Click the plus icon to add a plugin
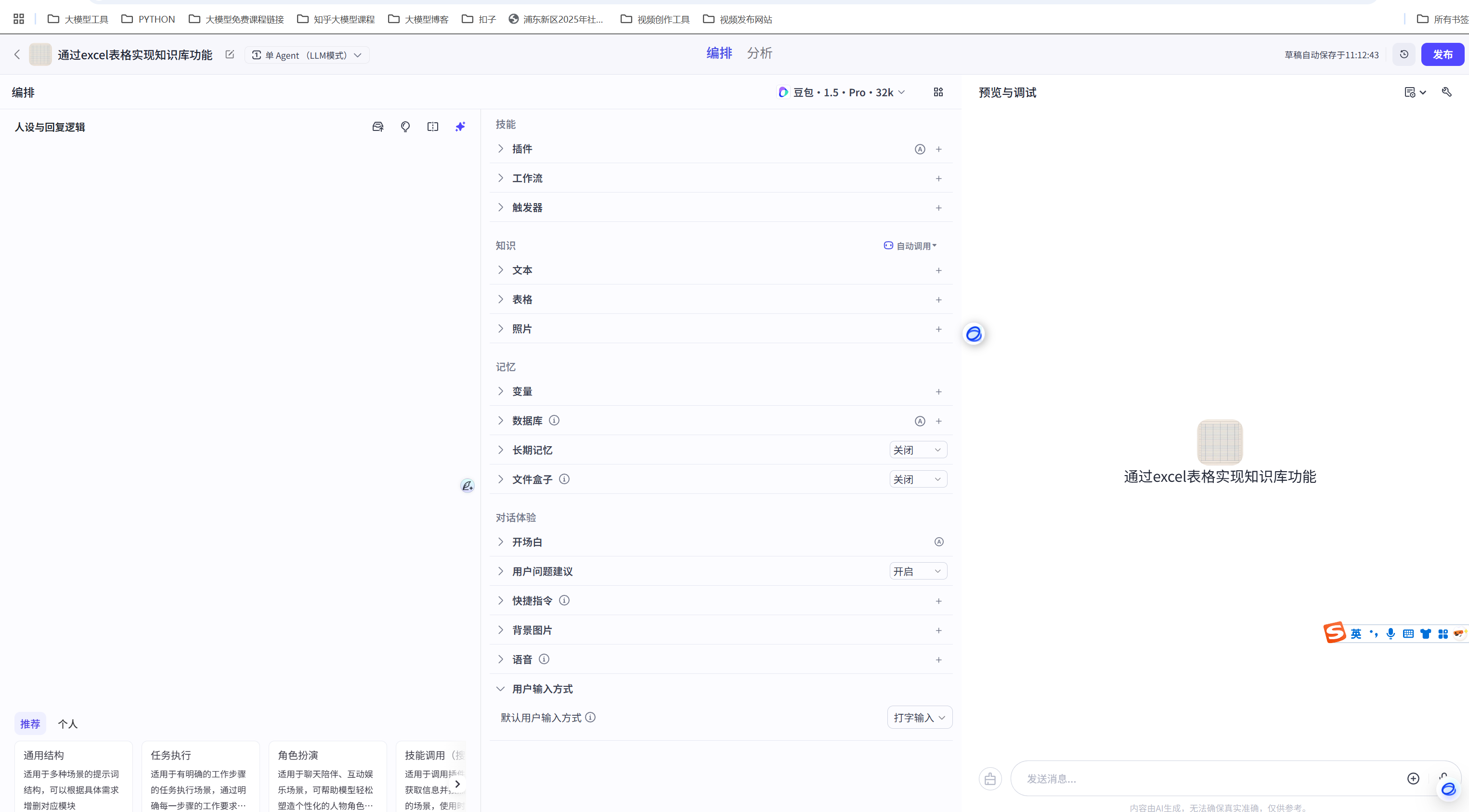 [x=939, y=149]
